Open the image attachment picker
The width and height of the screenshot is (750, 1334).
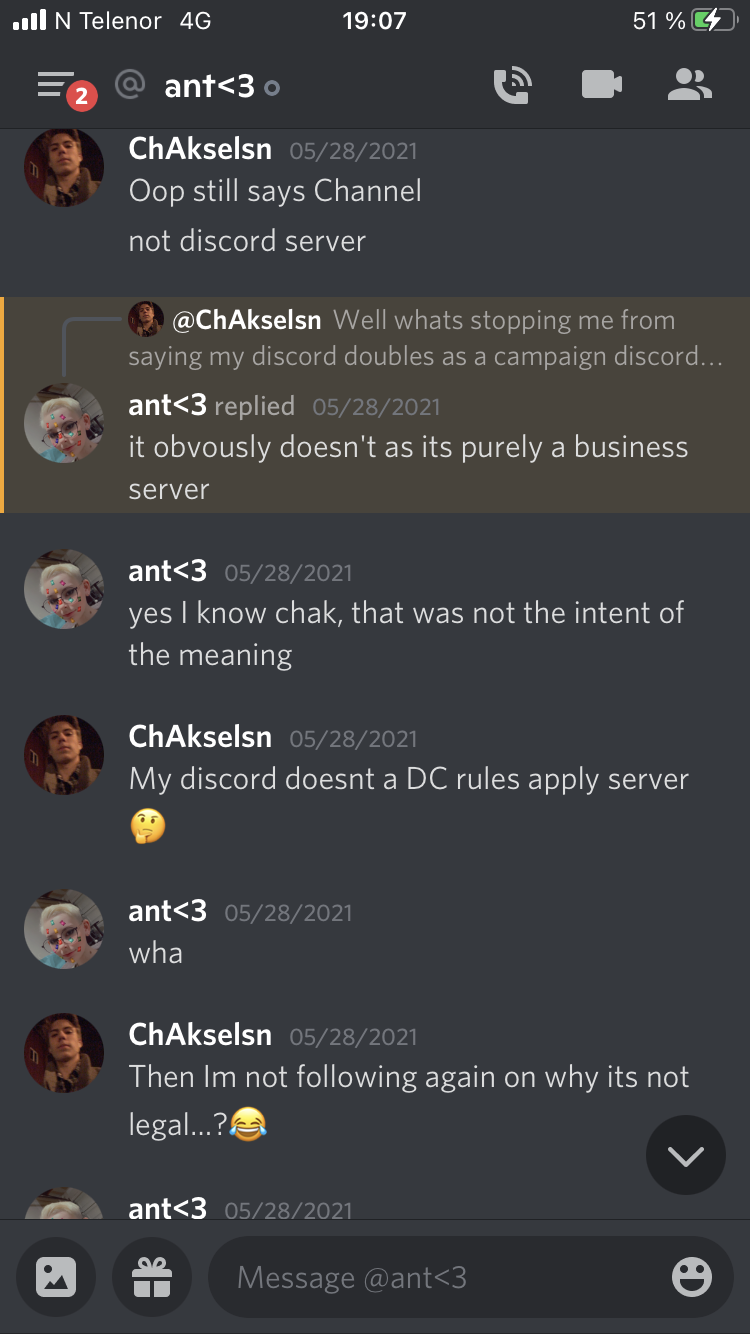(56, 1276)
